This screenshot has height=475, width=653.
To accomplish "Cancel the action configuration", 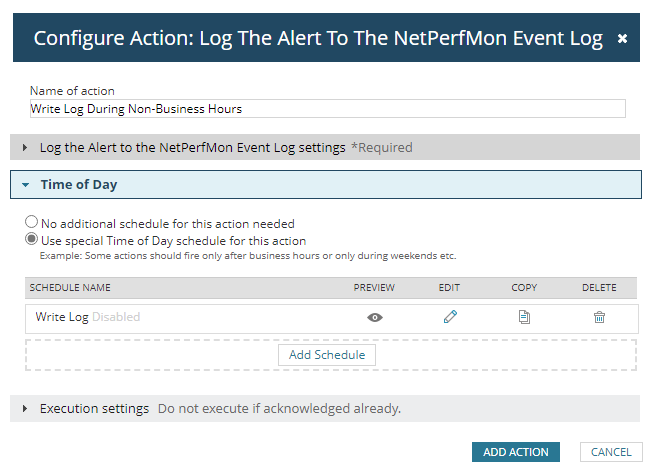I will (610, 452).
